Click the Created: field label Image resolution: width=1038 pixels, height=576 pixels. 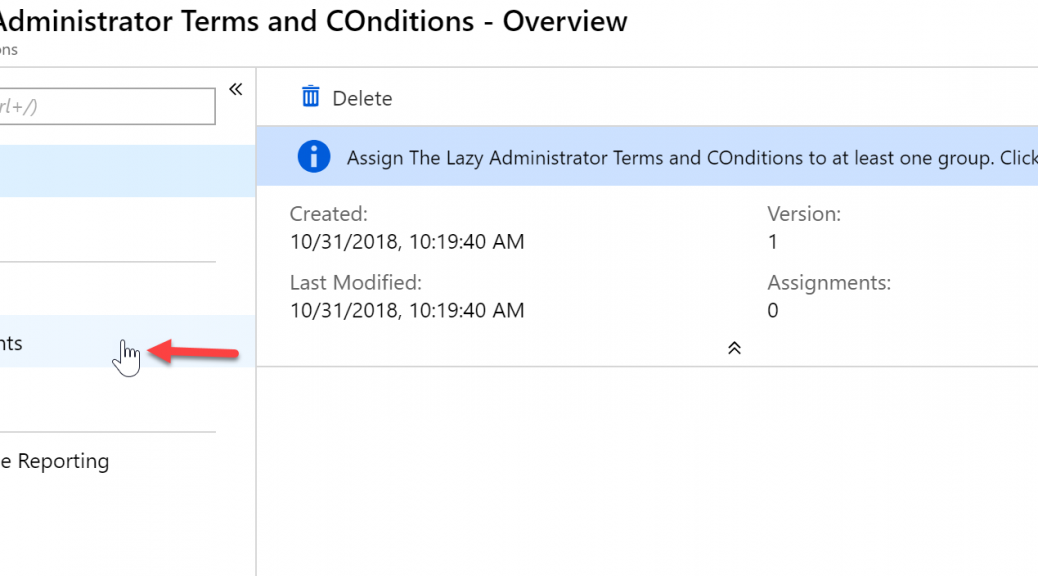[328, 214]
